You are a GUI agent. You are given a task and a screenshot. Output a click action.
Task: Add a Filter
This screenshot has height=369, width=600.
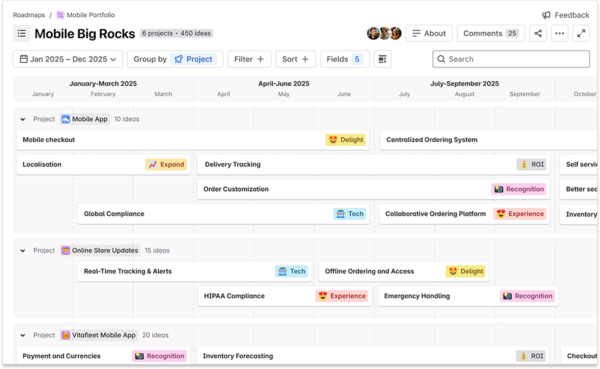249,59
